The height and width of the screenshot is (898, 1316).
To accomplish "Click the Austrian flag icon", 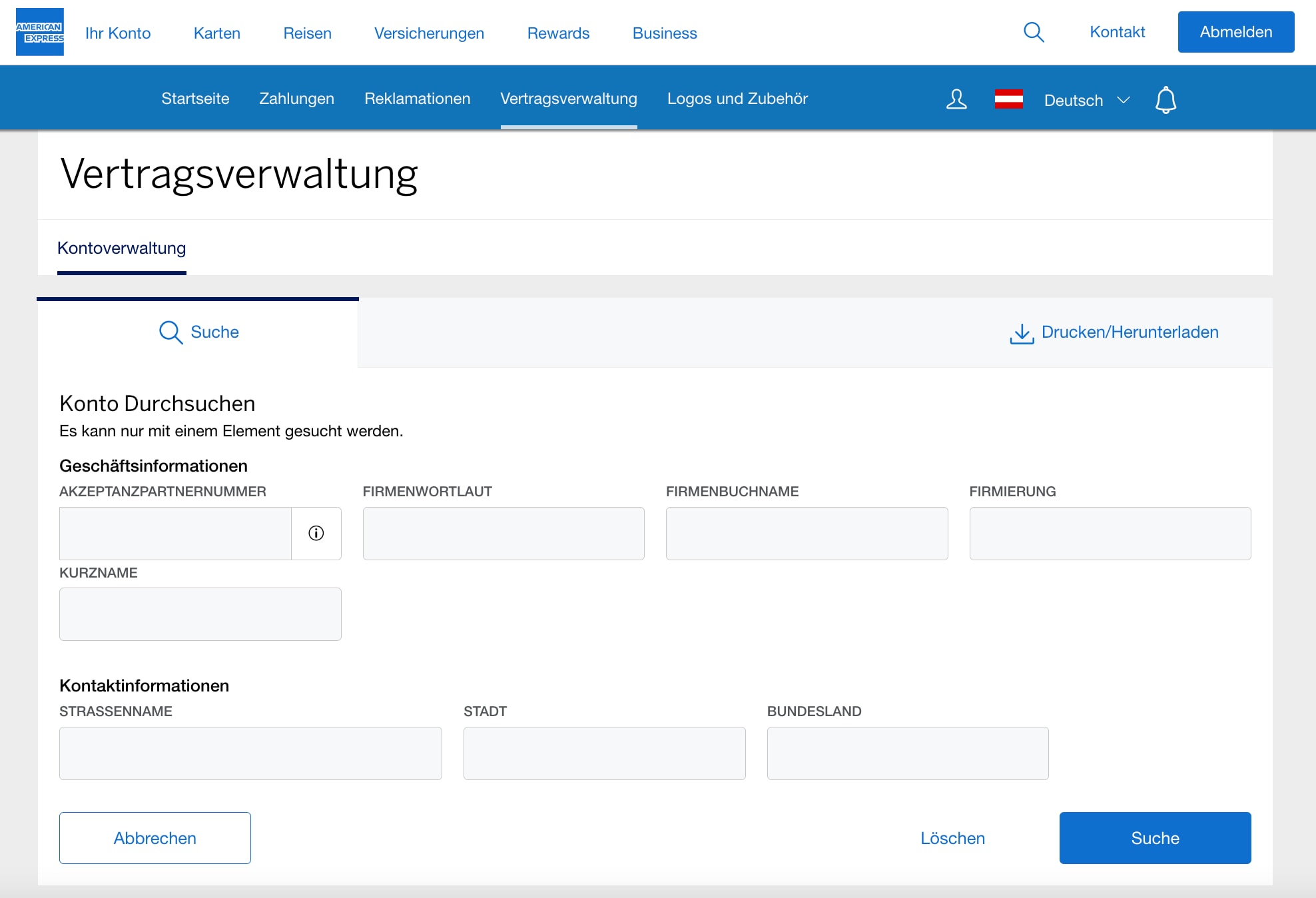I will tap(1008, 99).
